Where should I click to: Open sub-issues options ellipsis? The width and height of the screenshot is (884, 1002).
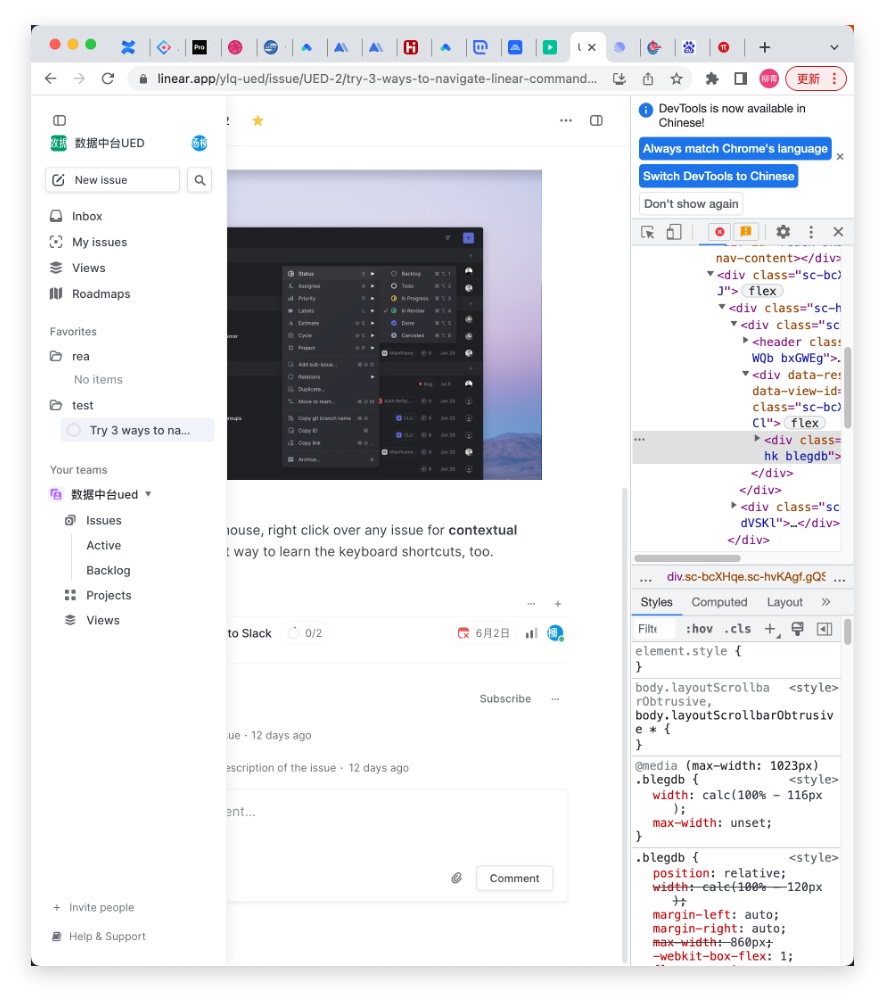click(531, 603)
